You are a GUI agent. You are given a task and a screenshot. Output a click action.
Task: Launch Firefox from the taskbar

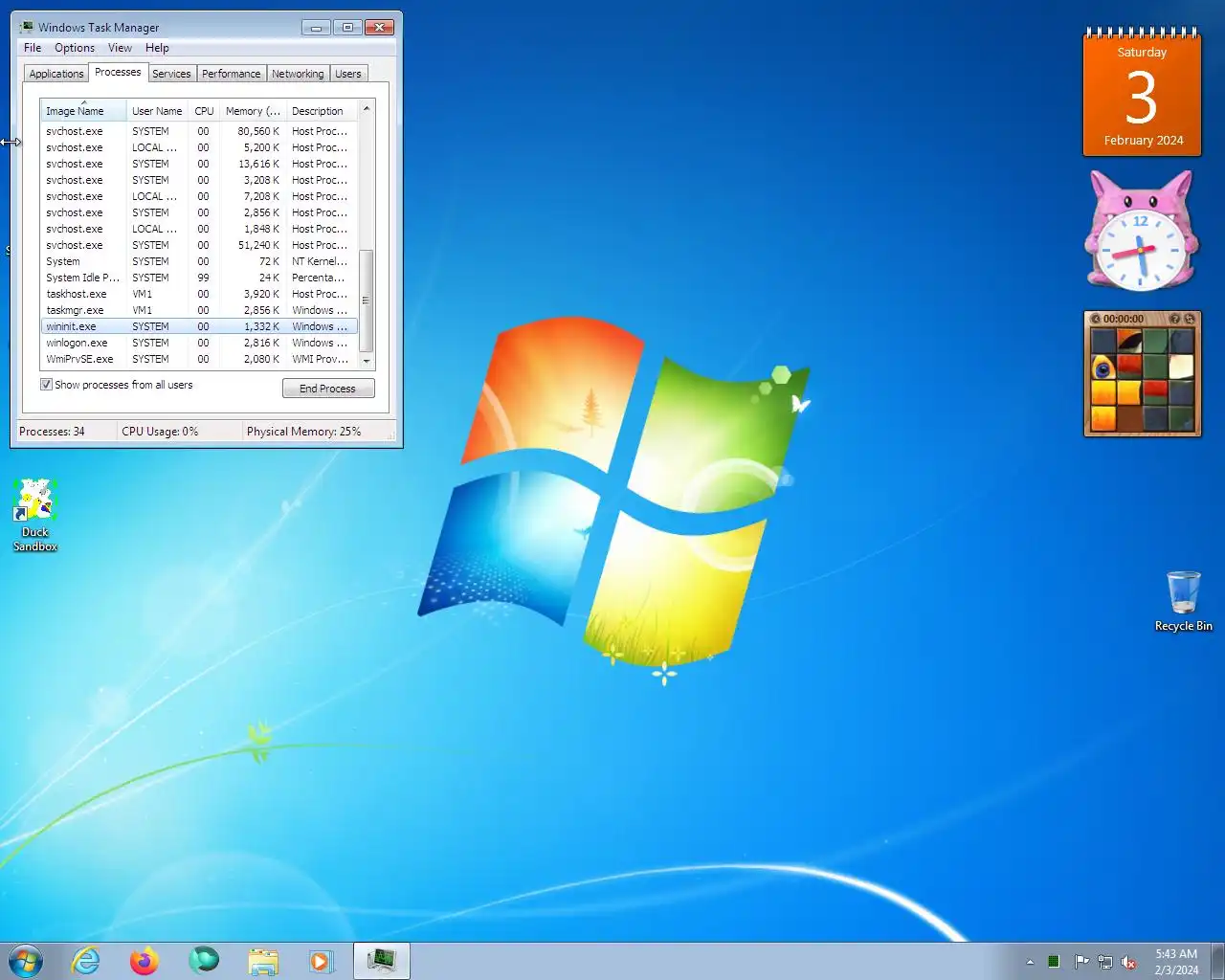pos(145,961)
